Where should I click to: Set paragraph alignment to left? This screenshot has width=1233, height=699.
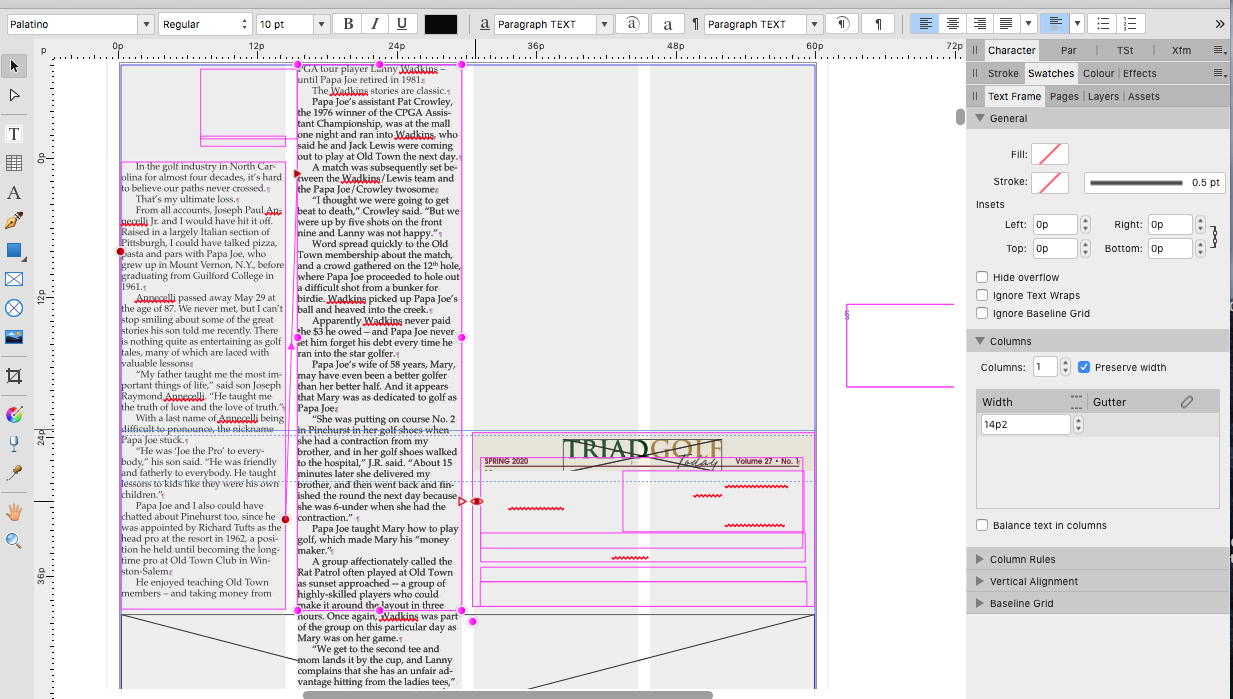click(x=925, y=24)
